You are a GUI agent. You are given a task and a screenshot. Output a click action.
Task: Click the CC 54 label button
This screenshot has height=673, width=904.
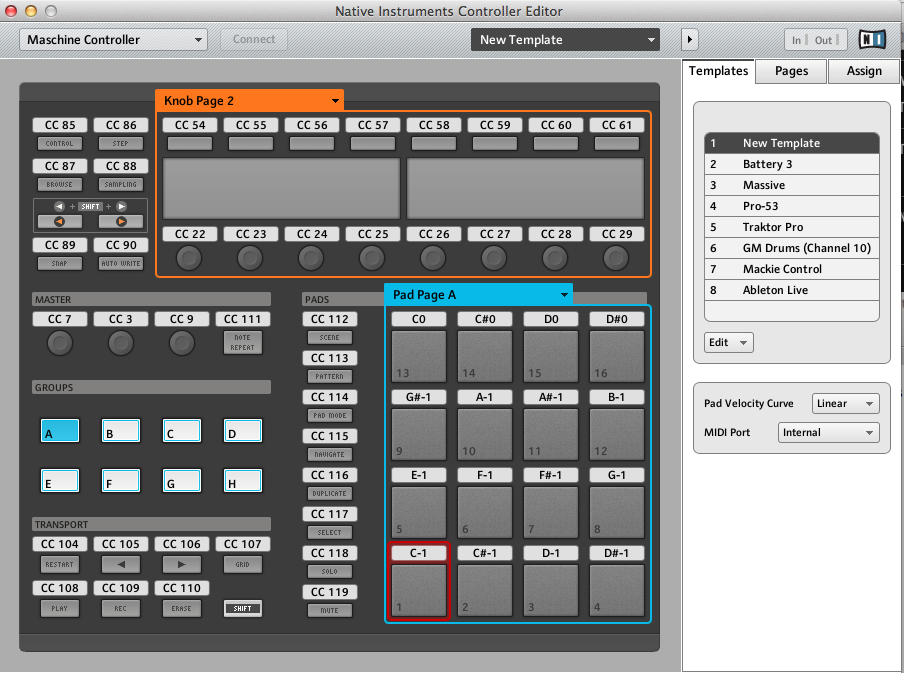click(190, 125)
